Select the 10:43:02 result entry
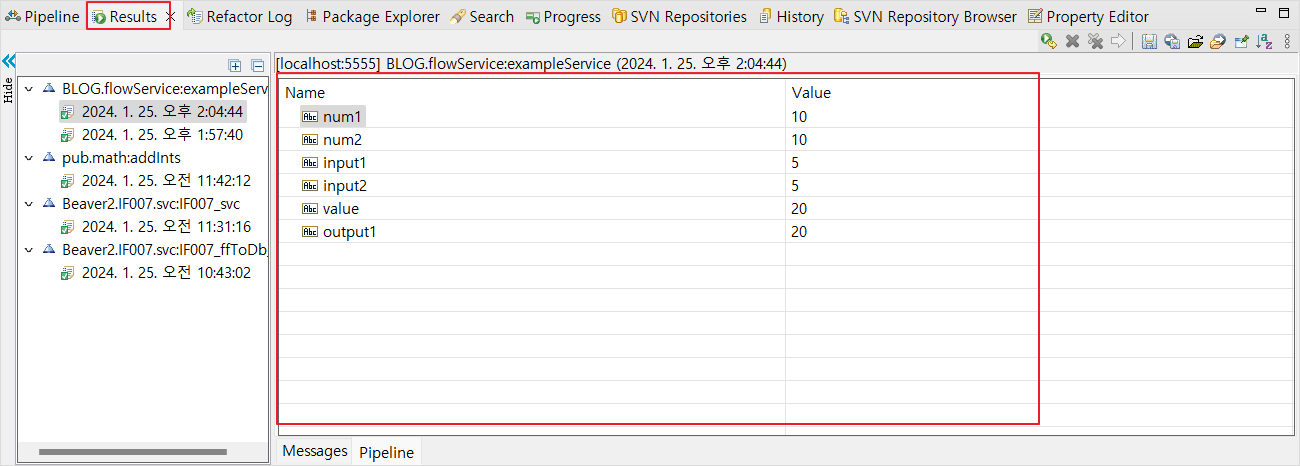This screenshot has width=1300, height=466. point(166,272)
